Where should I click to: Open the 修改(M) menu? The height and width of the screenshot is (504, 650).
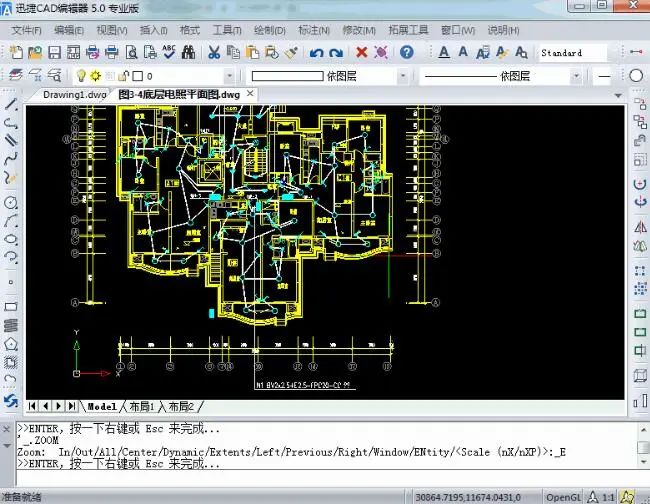tap(359, 30)
